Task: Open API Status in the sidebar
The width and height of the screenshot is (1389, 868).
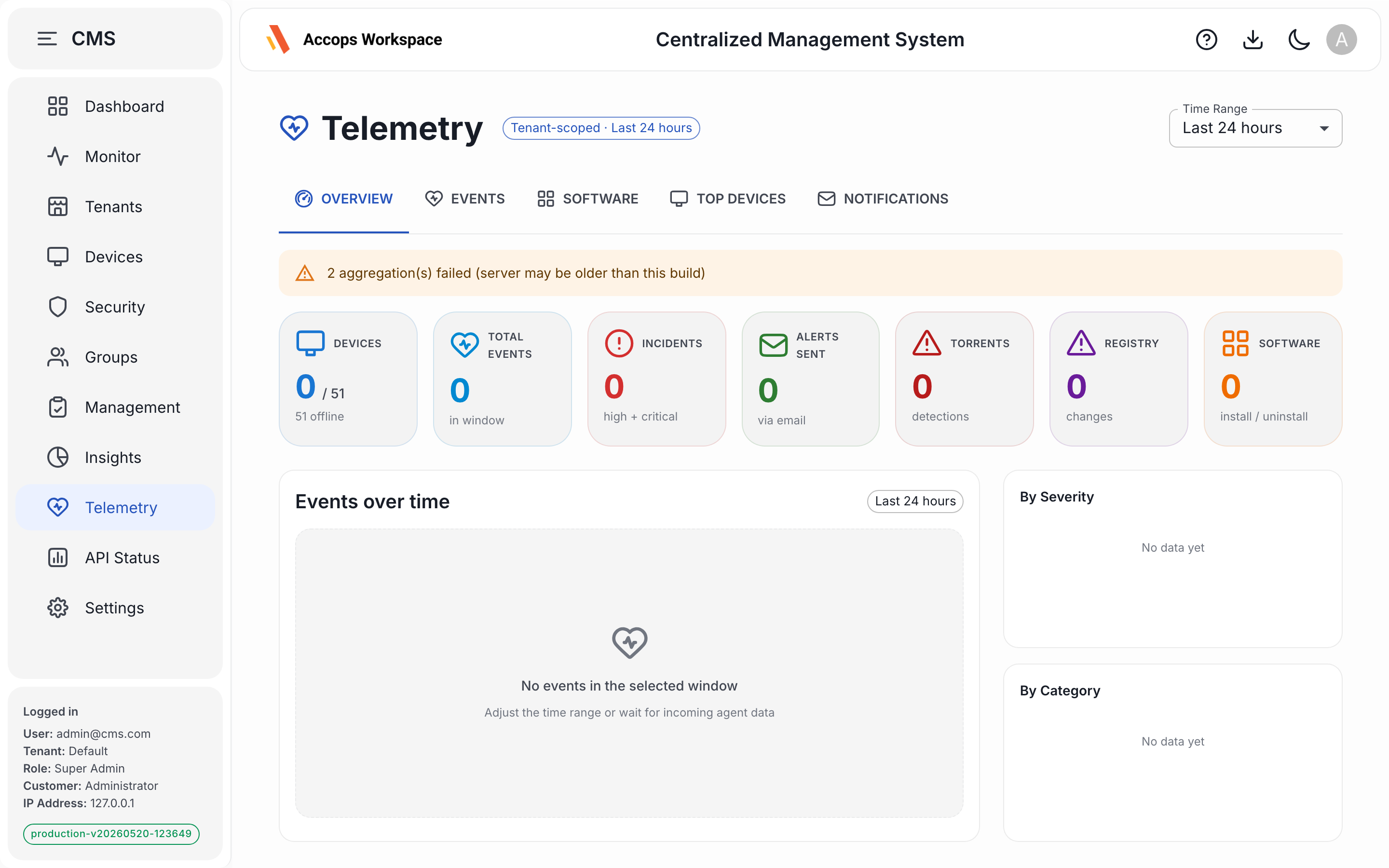Action: point(115,557)
